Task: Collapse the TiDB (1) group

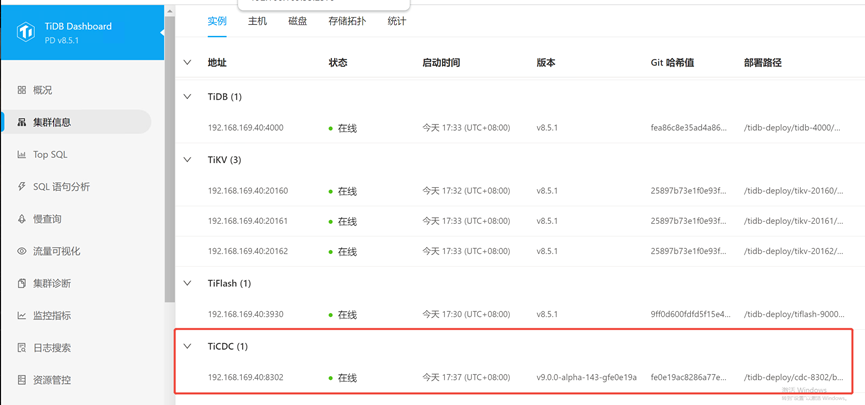Action: tap(187, 97)
